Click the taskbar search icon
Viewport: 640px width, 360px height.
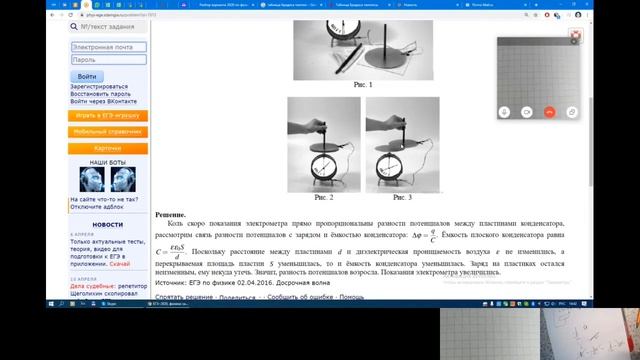(61, 304)
